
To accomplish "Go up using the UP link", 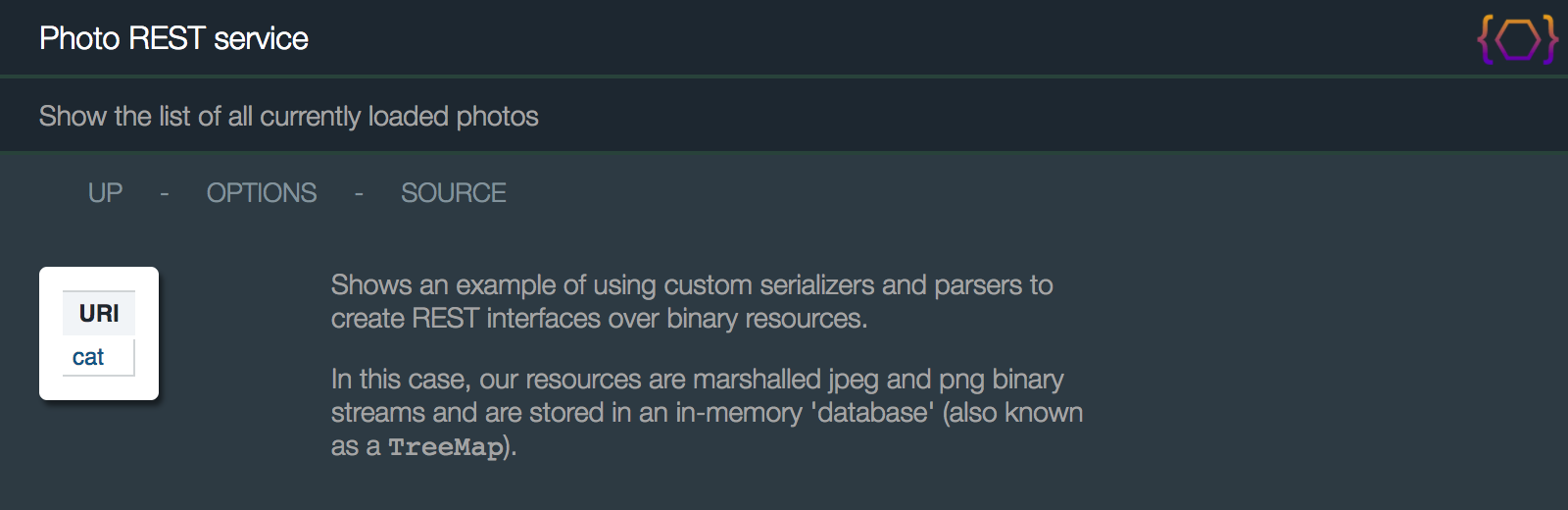I will click(106, 193).
